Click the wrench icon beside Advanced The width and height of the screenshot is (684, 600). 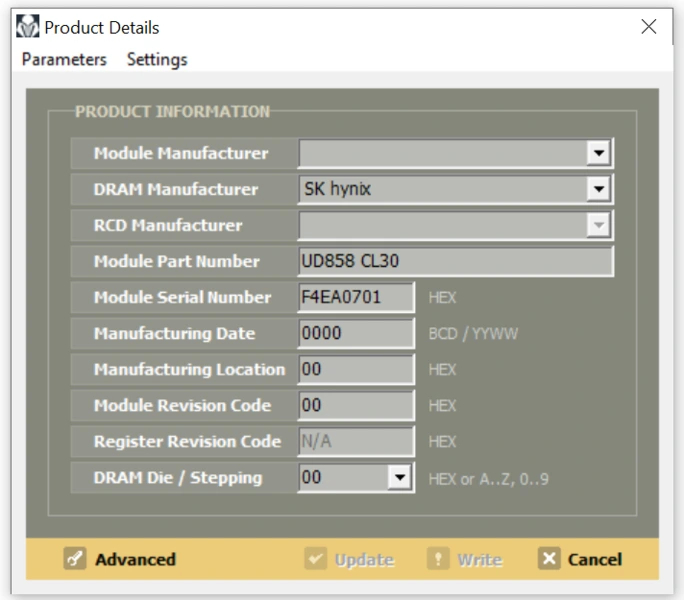[72, 559]
